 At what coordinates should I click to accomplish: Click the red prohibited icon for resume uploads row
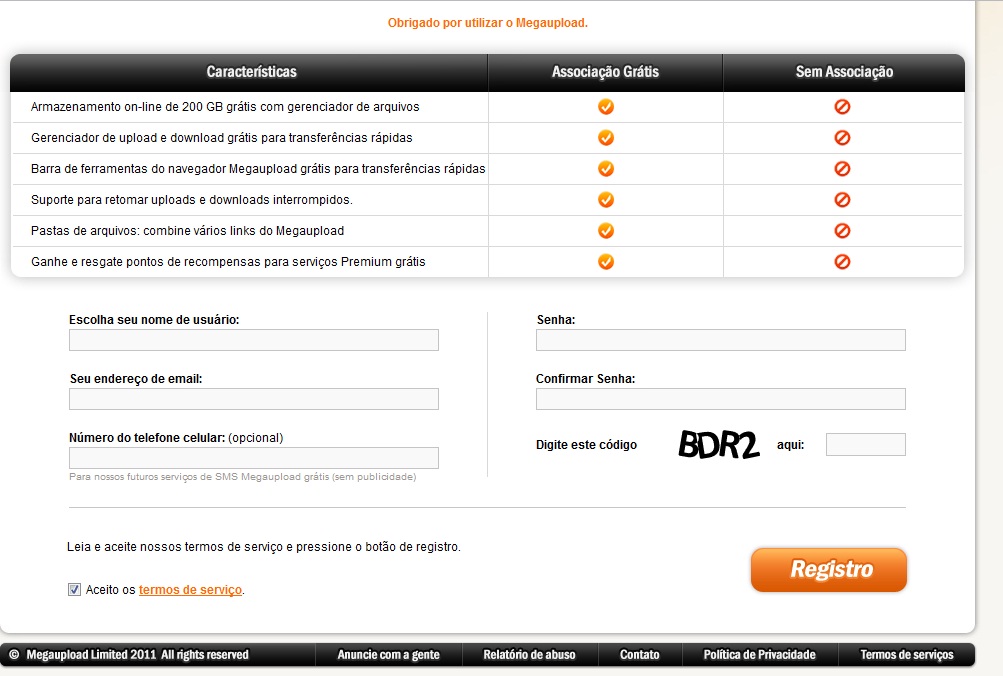pyautogui.click(x=842, y=200)
